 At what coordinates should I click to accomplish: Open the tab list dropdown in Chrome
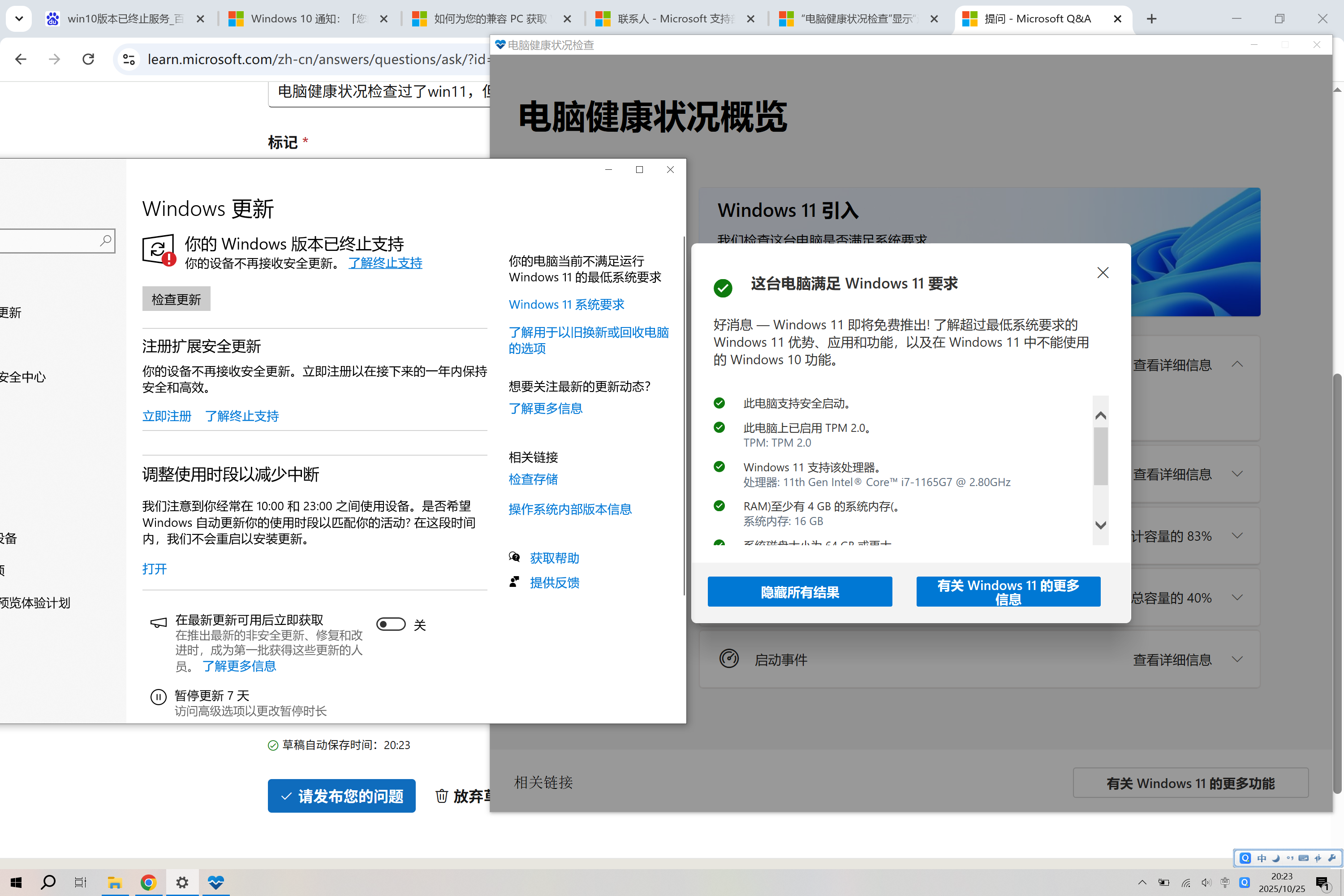click(x=19, y=19)
